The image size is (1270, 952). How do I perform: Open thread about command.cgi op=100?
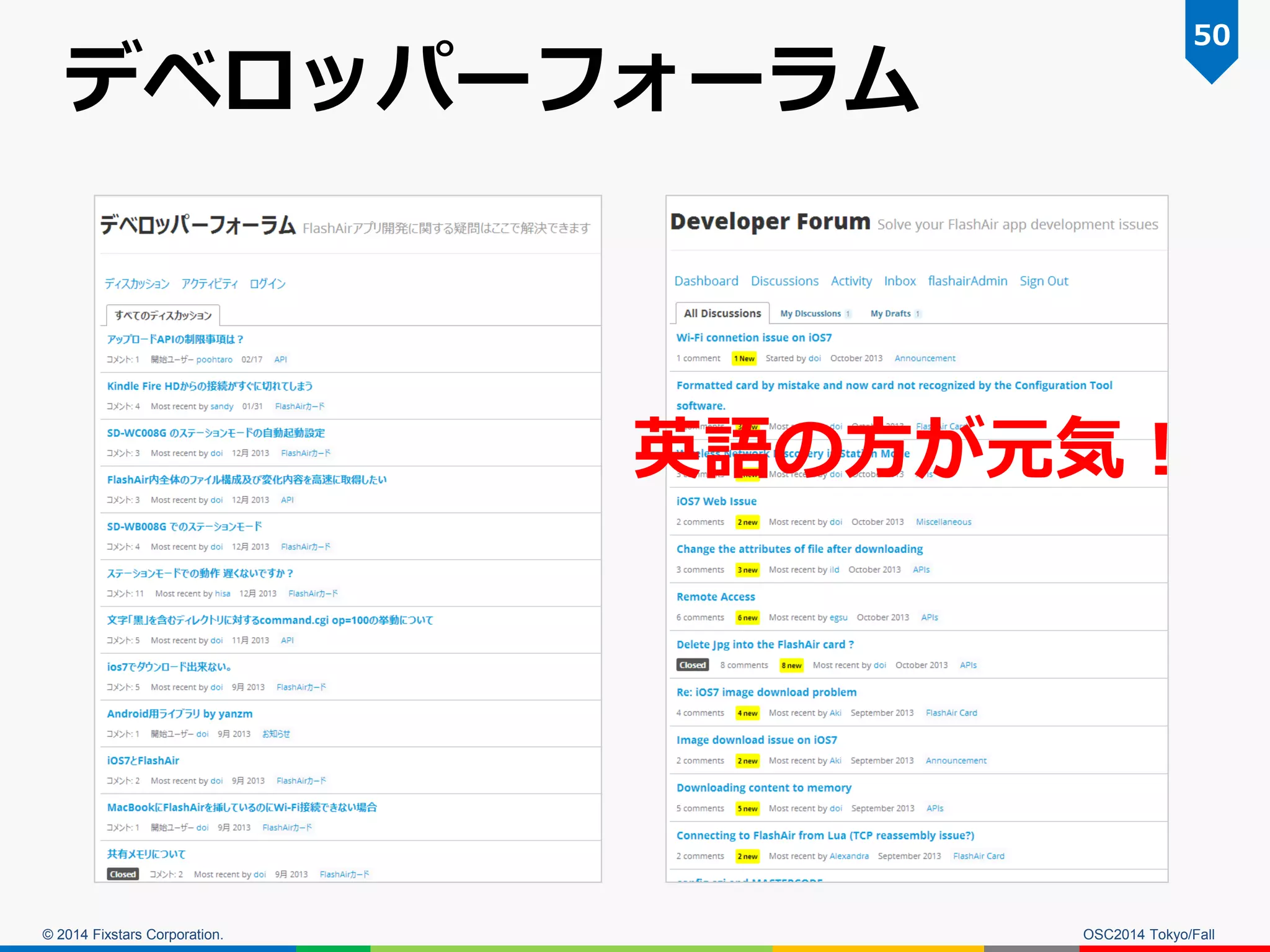[270, 620]
